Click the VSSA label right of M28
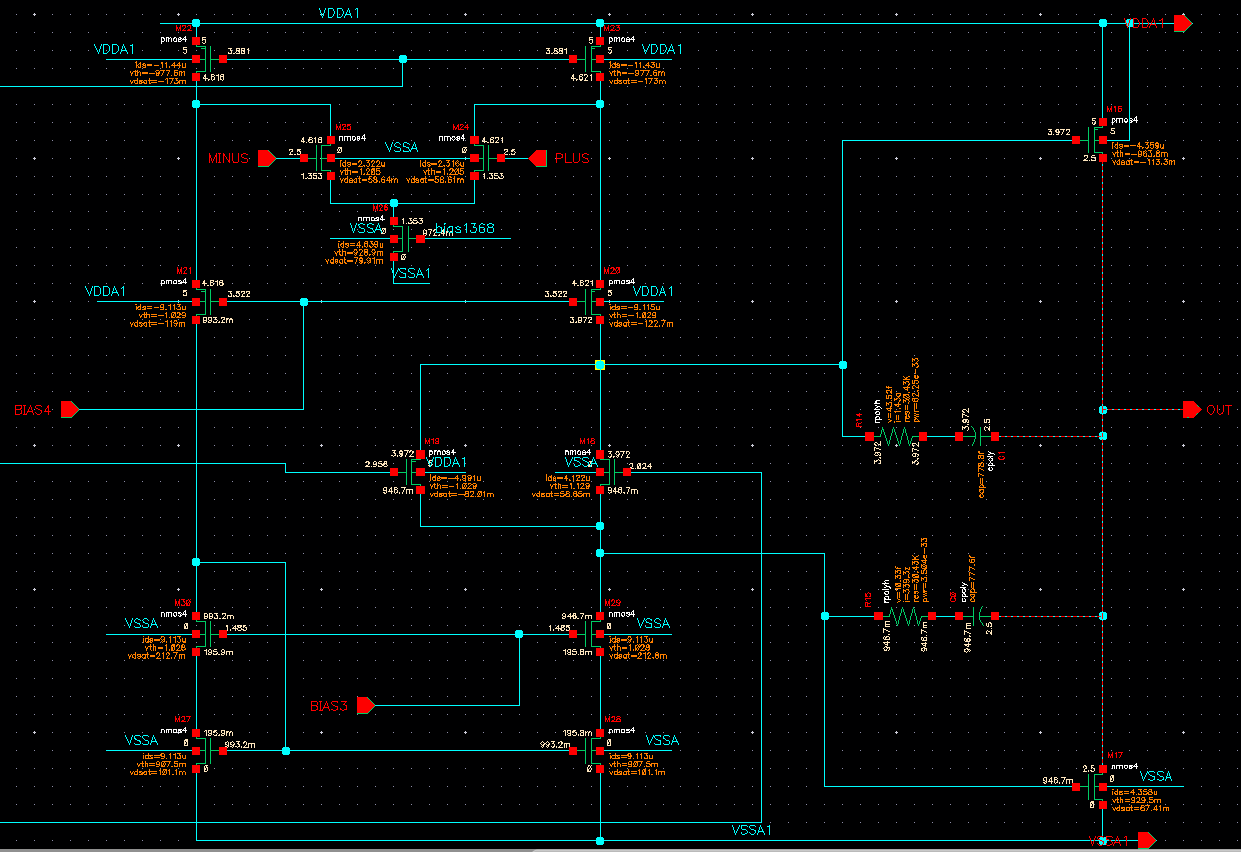This screenshot has height=852, width=1241. click(663, 740)
